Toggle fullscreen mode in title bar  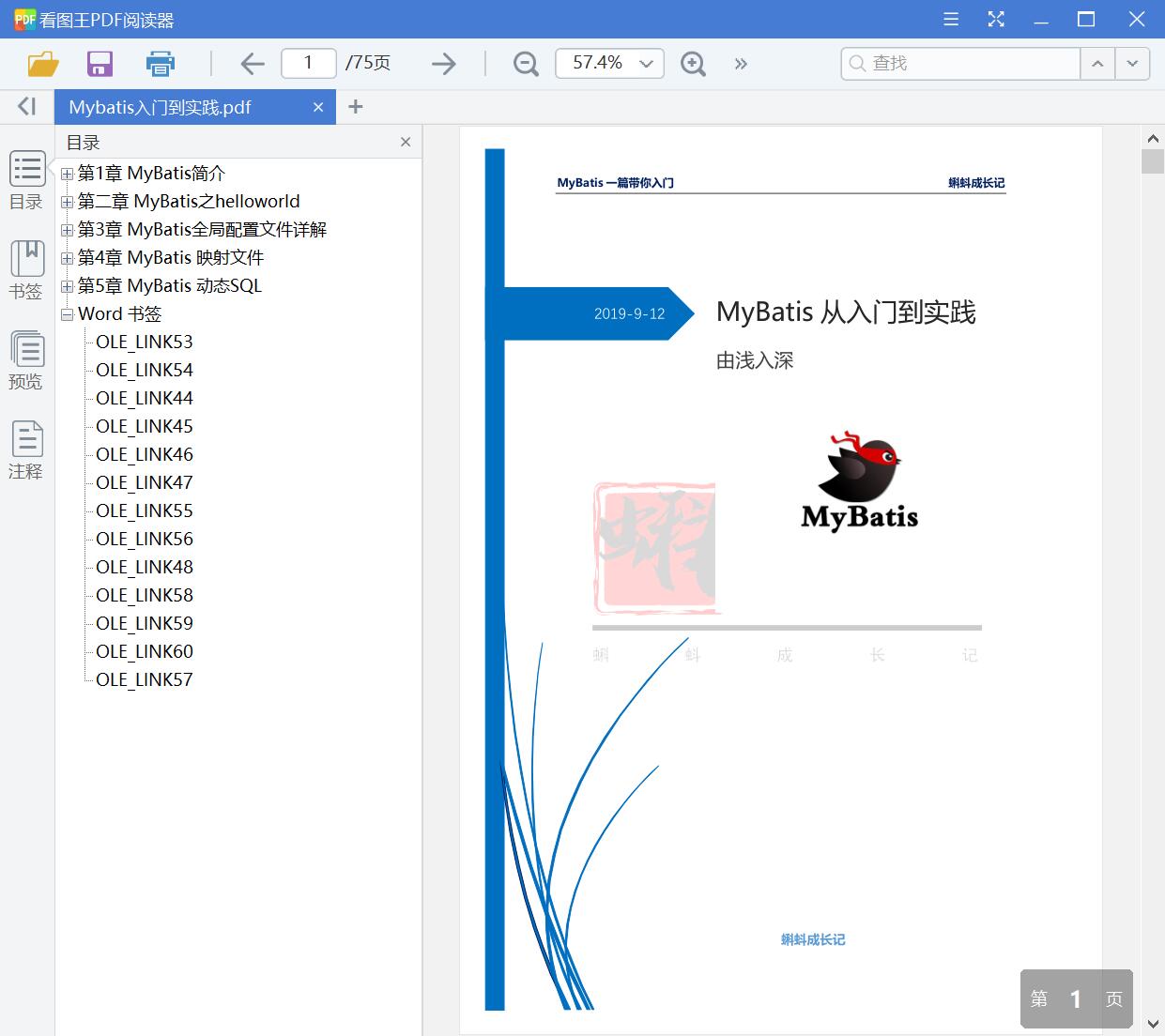pyautogui.click(x=996, y=19)
